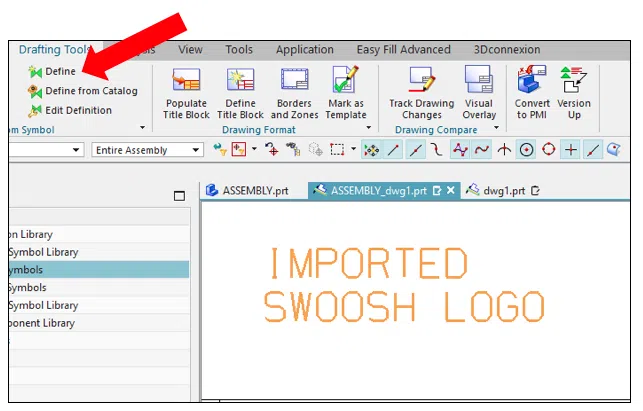Toggle Control Point snap
This screenshot has width=643, height=411.
click(437, 150)
